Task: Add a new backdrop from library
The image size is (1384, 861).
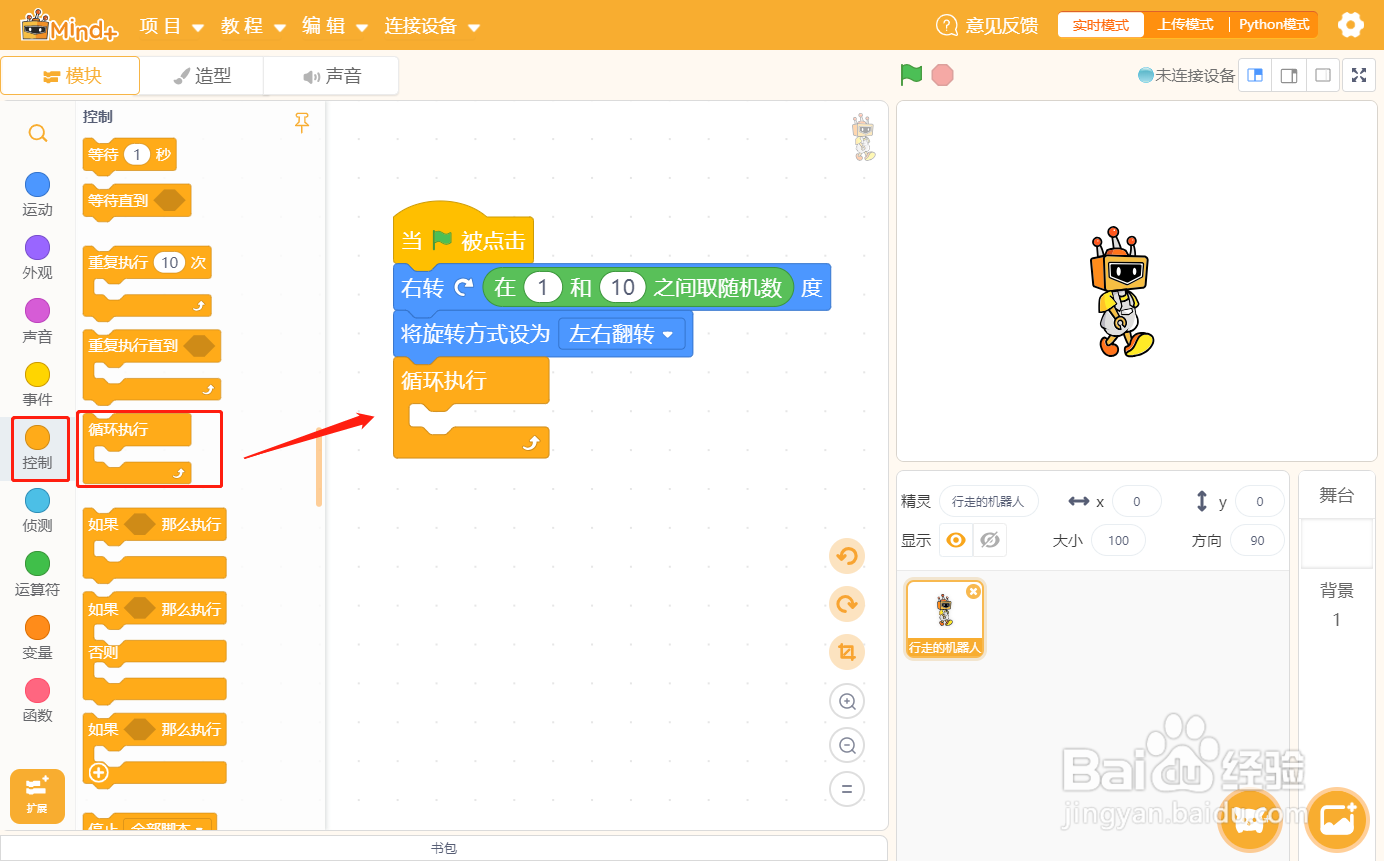Action: [x=1336, y=820]
